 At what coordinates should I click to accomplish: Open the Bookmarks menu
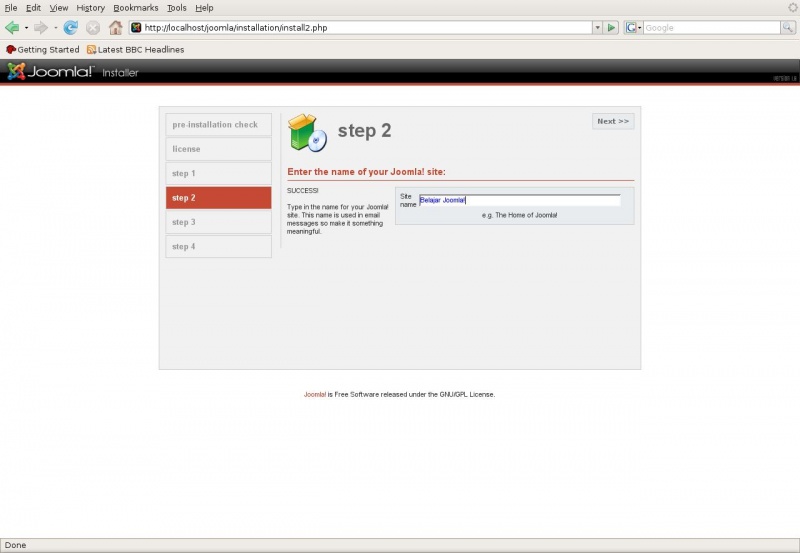[x=135, y=8]
